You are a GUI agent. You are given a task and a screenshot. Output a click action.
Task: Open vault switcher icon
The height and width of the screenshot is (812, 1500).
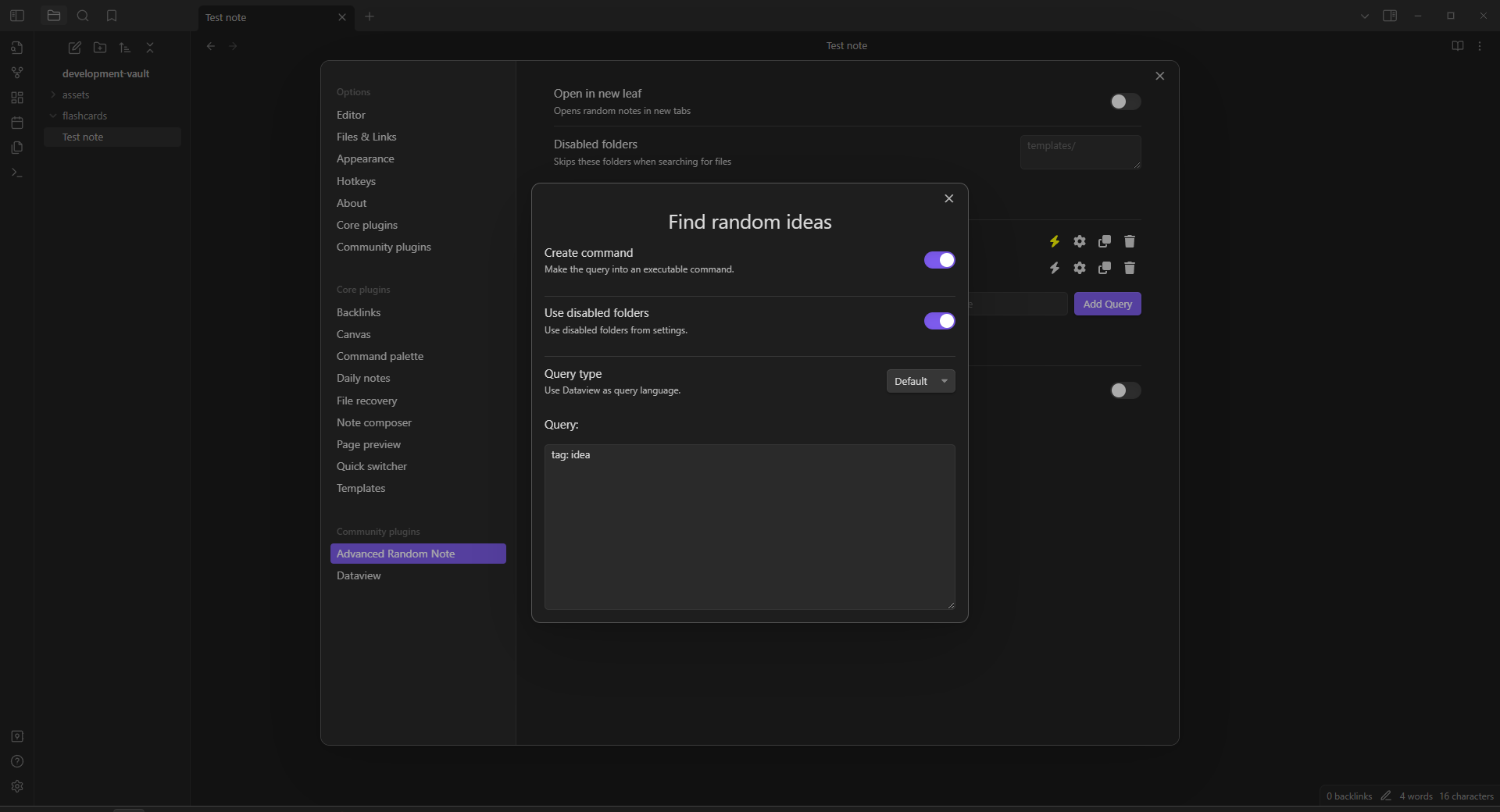[x=17, y=736]
